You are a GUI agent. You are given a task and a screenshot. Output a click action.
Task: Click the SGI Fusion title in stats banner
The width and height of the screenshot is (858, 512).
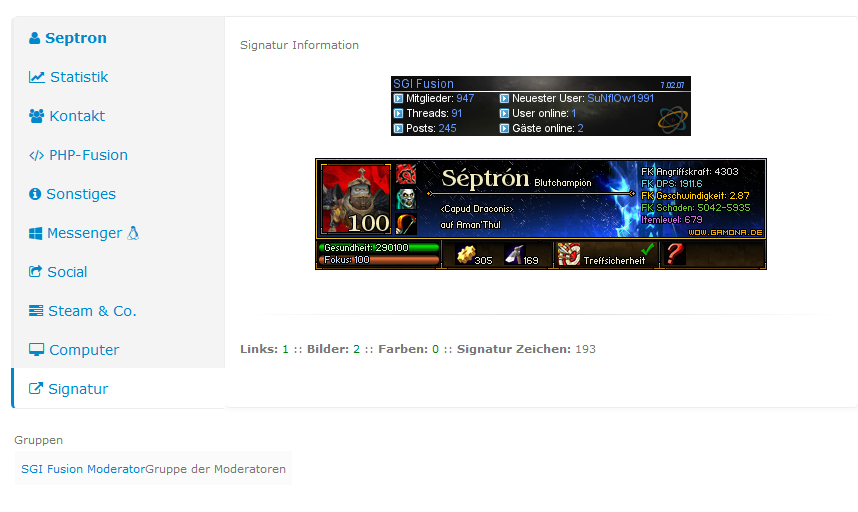[x=424, y=84]
